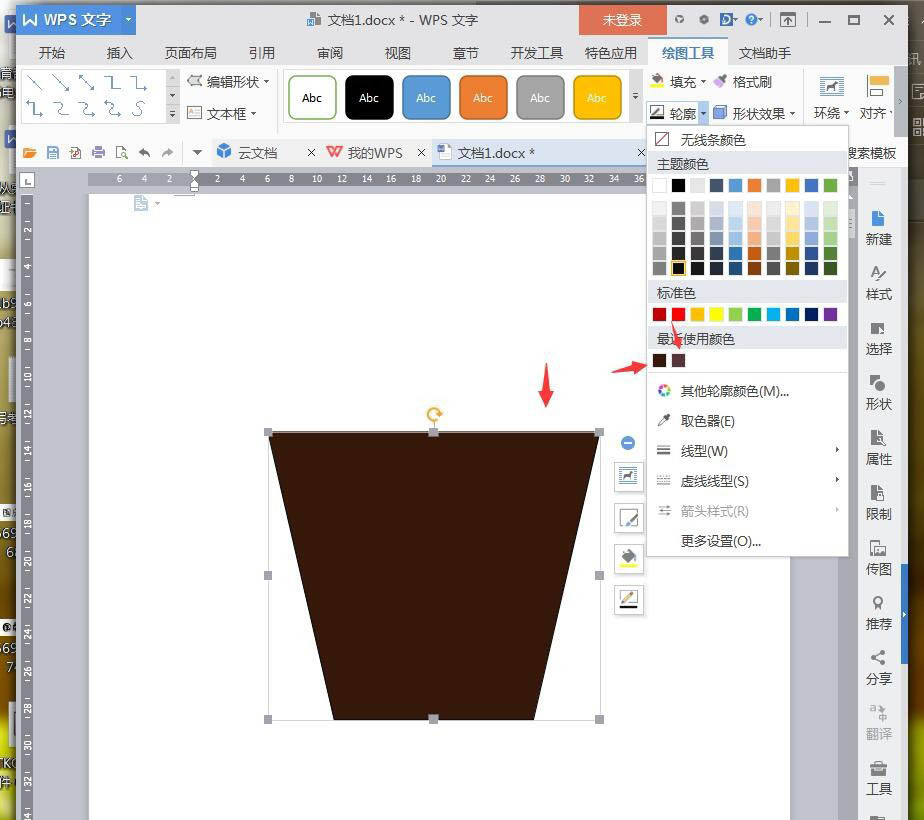The height and width of the screenshot is (820, 924).
Task: Open 形状 panel in right sidebar
Action: pyautogui.click(x=878, y=393)
